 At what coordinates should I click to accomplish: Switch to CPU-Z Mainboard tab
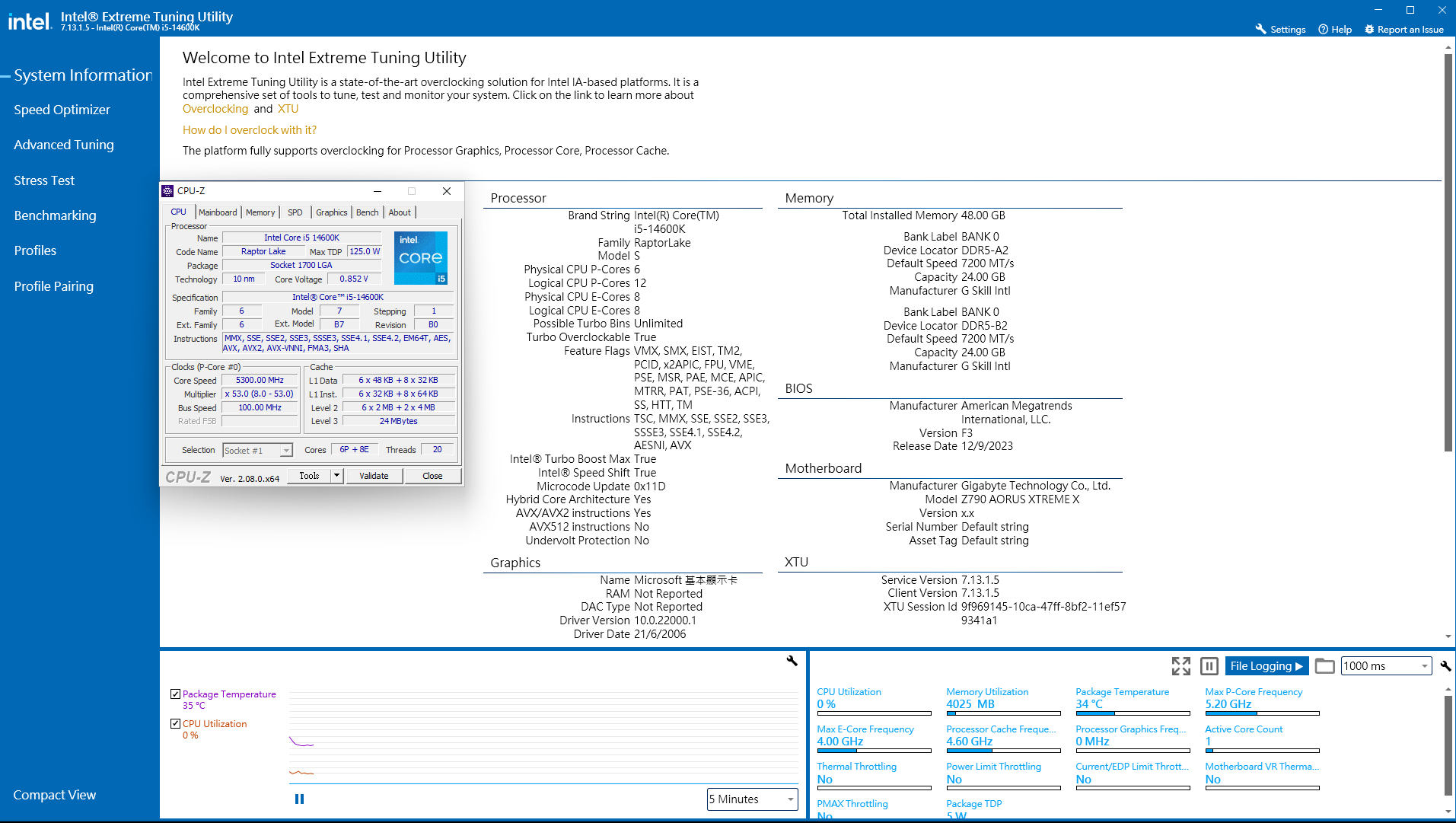(x=218, y=212)
